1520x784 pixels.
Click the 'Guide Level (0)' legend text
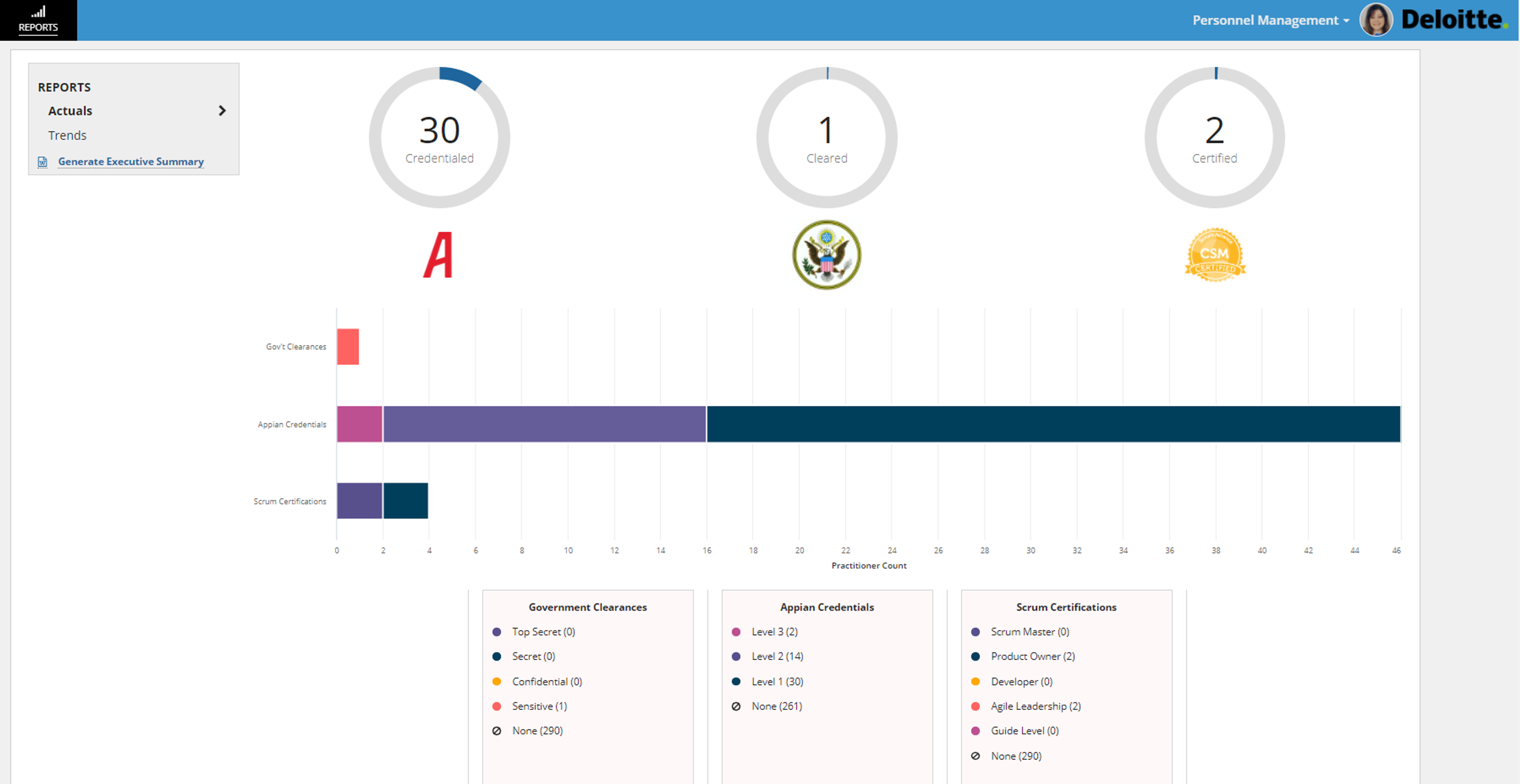[x=1024, y=731]
